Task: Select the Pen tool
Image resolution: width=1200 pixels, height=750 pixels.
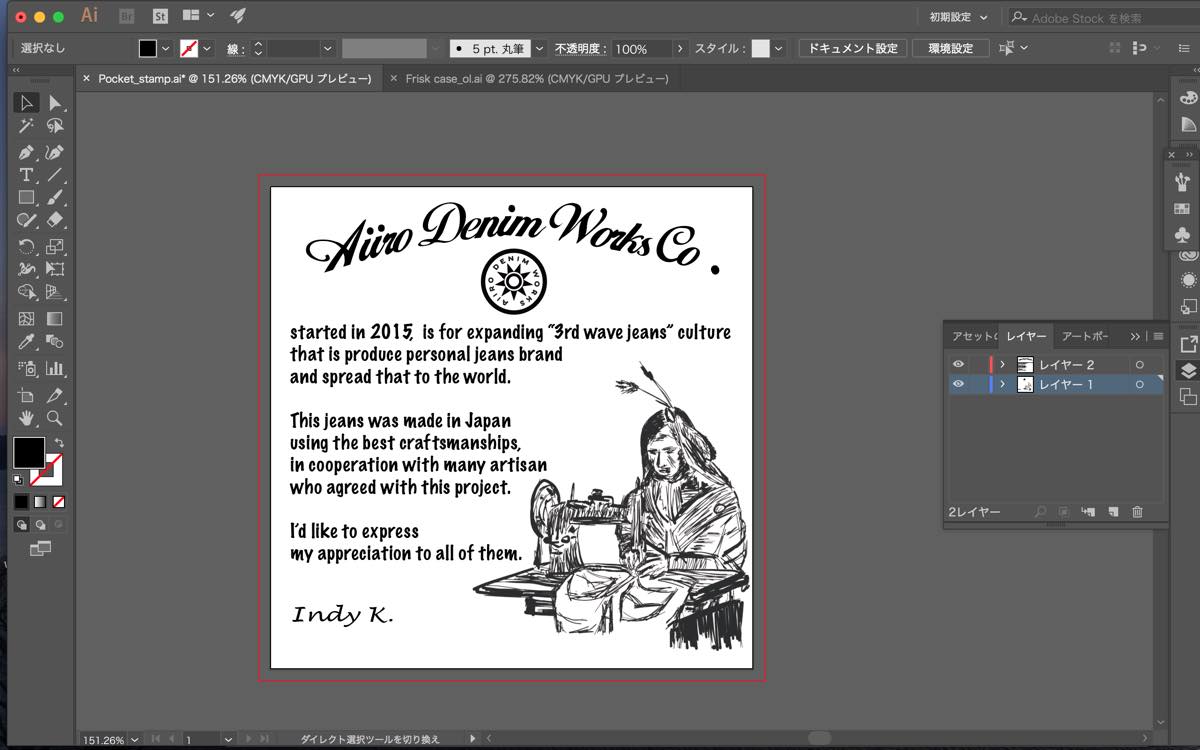Action: tap(26, 153)
